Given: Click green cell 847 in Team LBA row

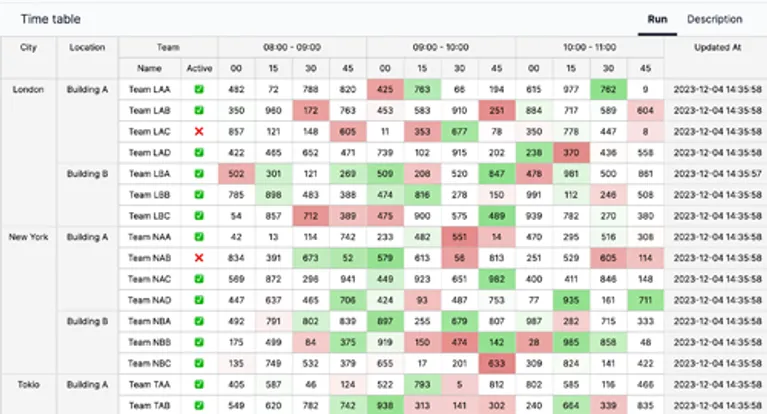Looking at the screenshot, I should [x=496, y=174].
